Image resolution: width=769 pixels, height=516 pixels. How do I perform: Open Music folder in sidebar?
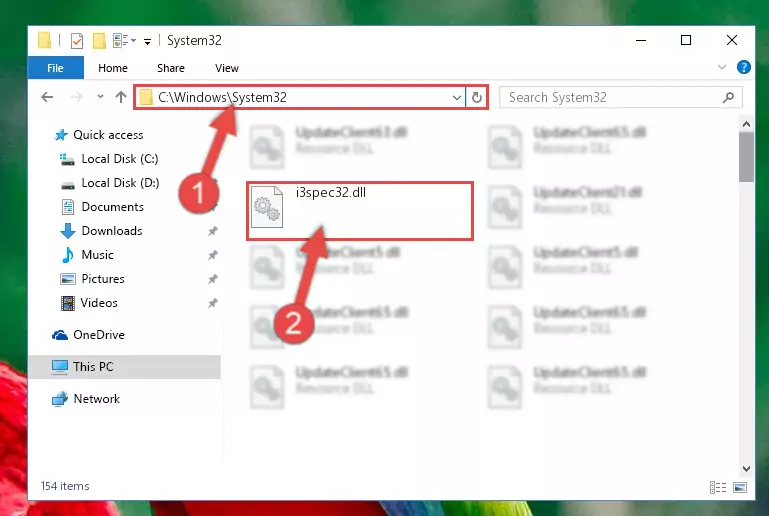point(97,255)
